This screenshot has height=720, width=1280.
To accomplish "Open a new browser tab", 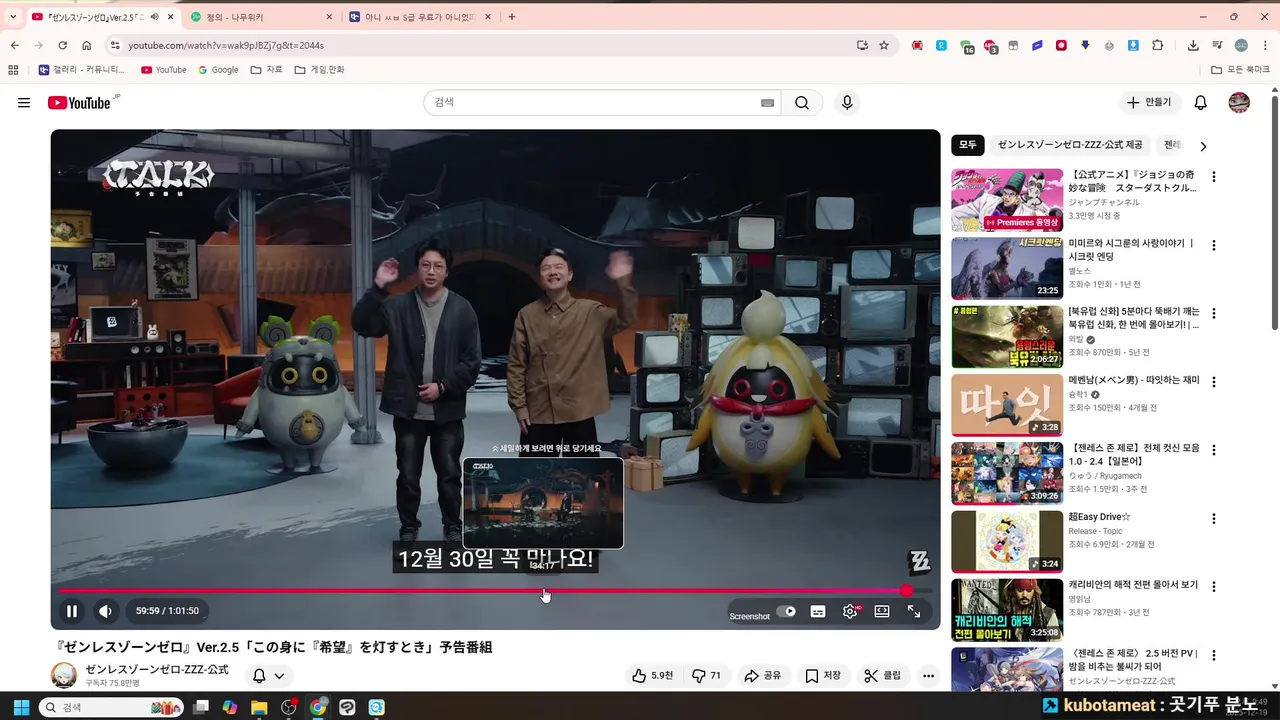I will pyautogui.click(x=512, y=17).
